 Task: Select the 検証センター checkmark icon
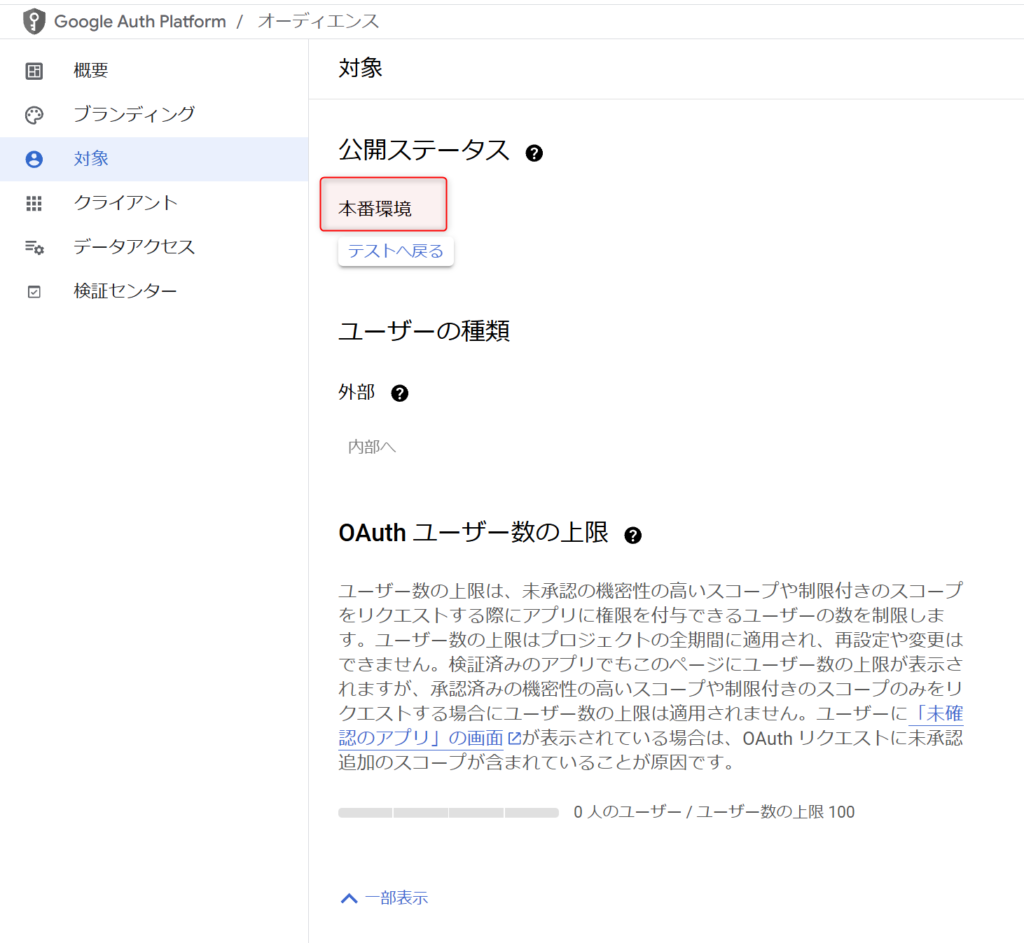[x=34, y=290]
